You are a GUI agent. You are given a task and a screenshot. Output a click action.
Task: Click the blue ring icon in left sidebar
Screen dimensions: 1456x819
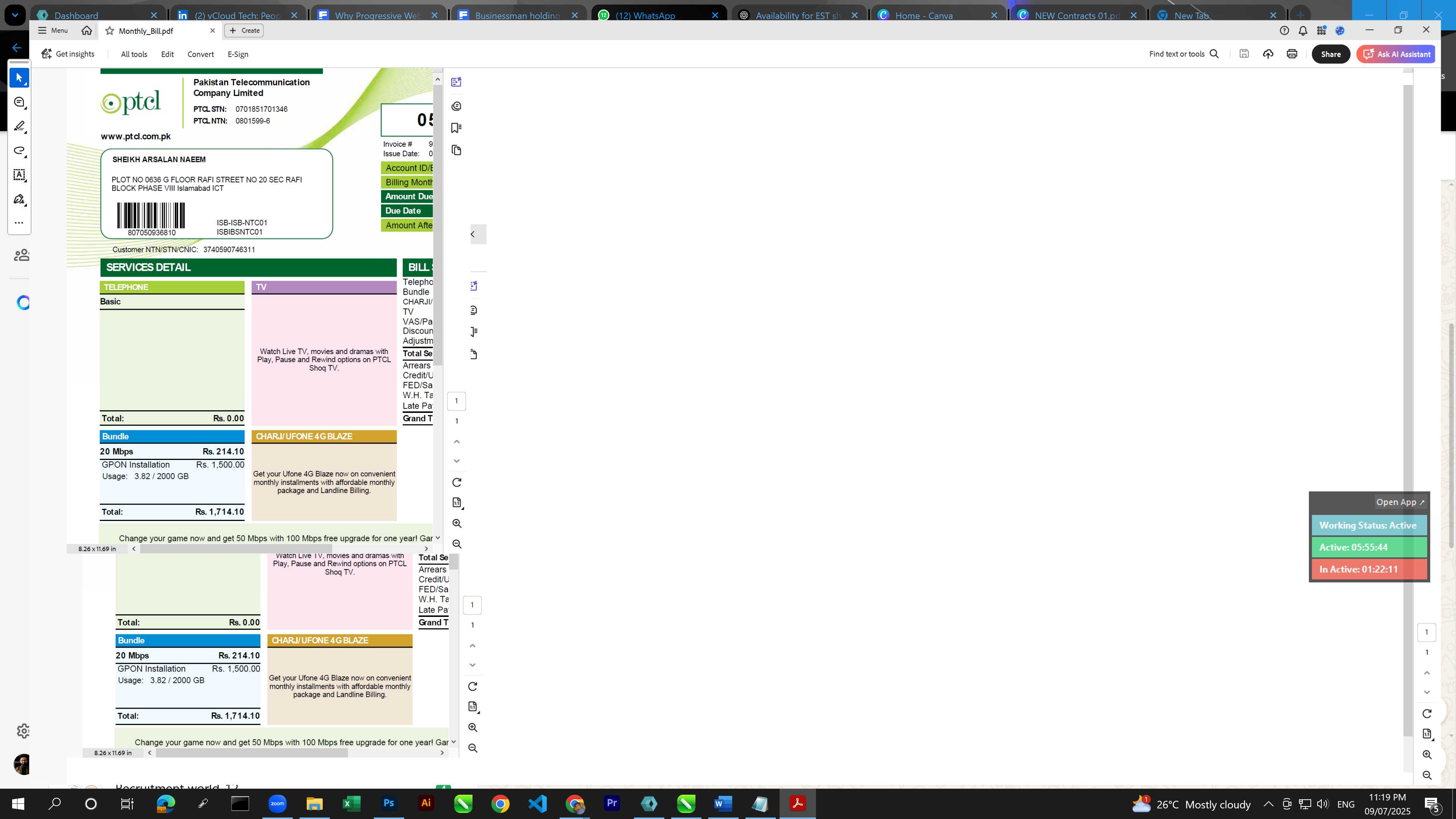pos(23,303)
